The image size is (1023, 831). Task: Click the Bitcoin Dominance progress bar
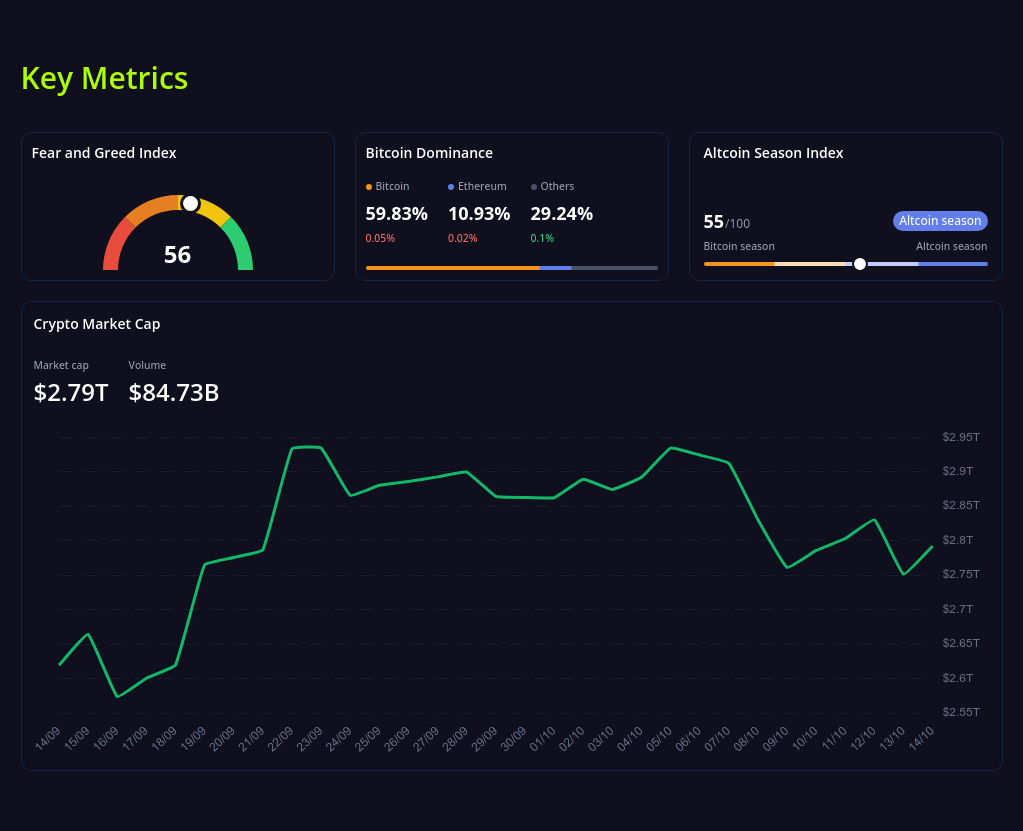(x=512, y=267)
